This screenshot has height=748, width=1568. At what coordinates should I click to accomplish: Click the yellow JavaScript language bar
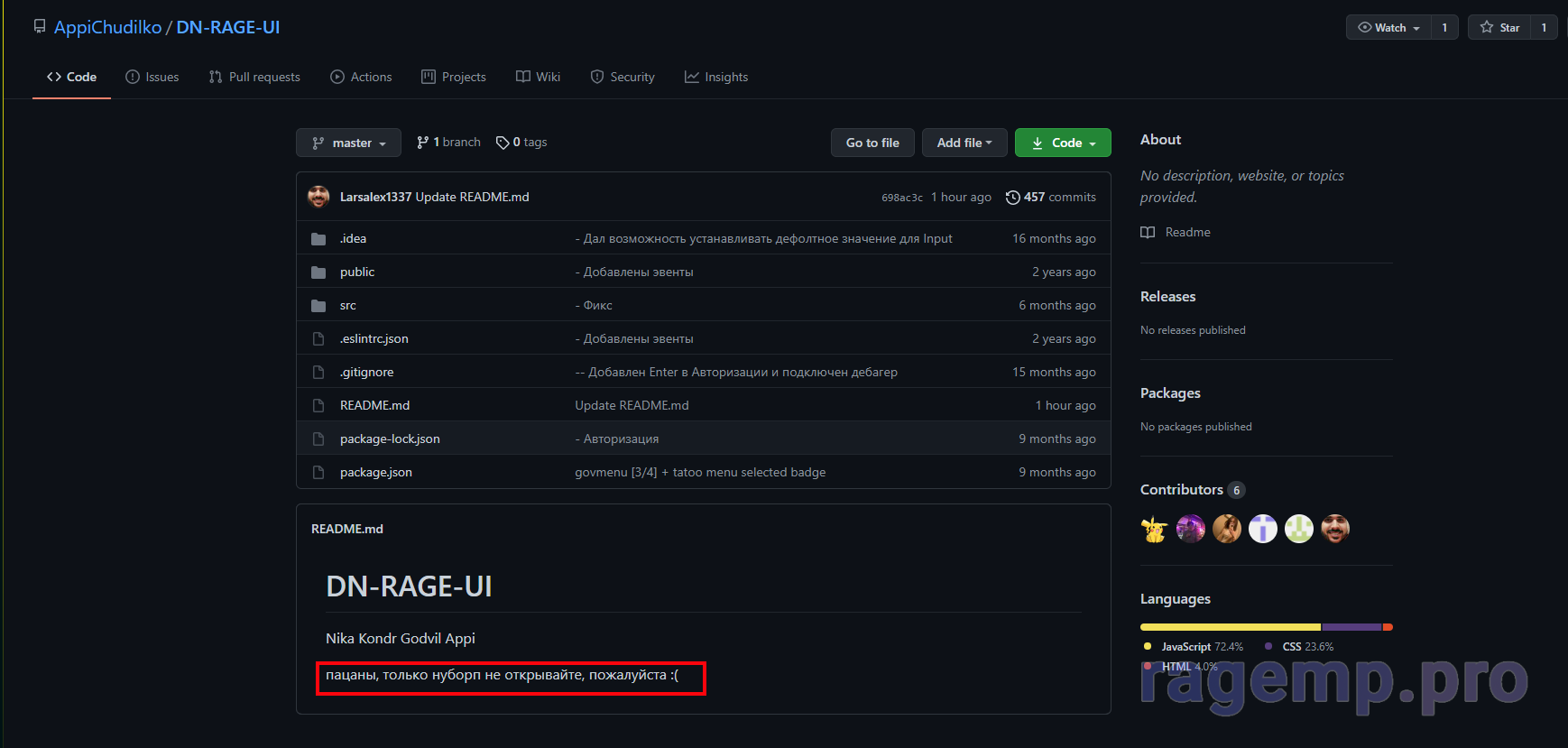coord(1230,627)
